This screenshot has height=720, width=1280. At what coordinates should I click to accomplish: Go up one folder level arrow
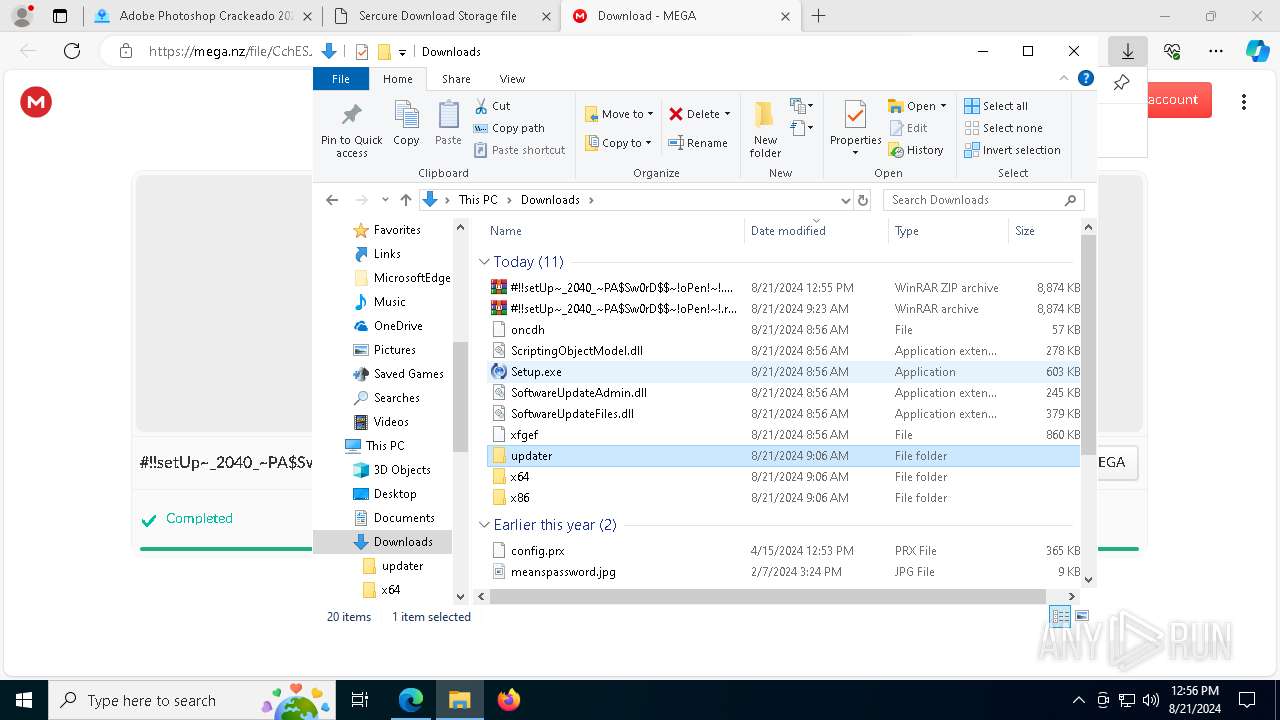click(405, 200)
